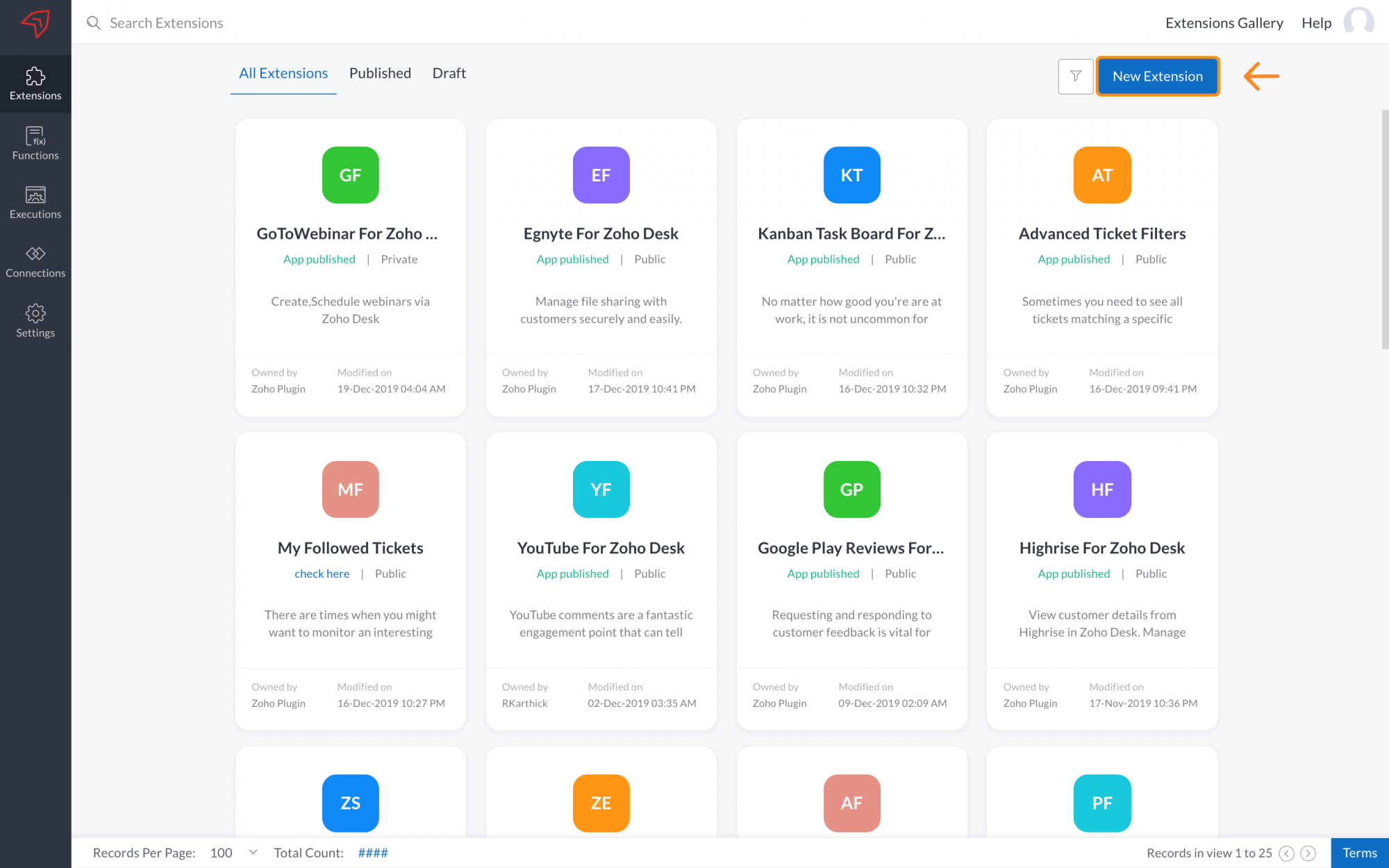Screen dimensions: 1389x868
Task: Switch to the Published tab
Action: [x=380, y=73]
